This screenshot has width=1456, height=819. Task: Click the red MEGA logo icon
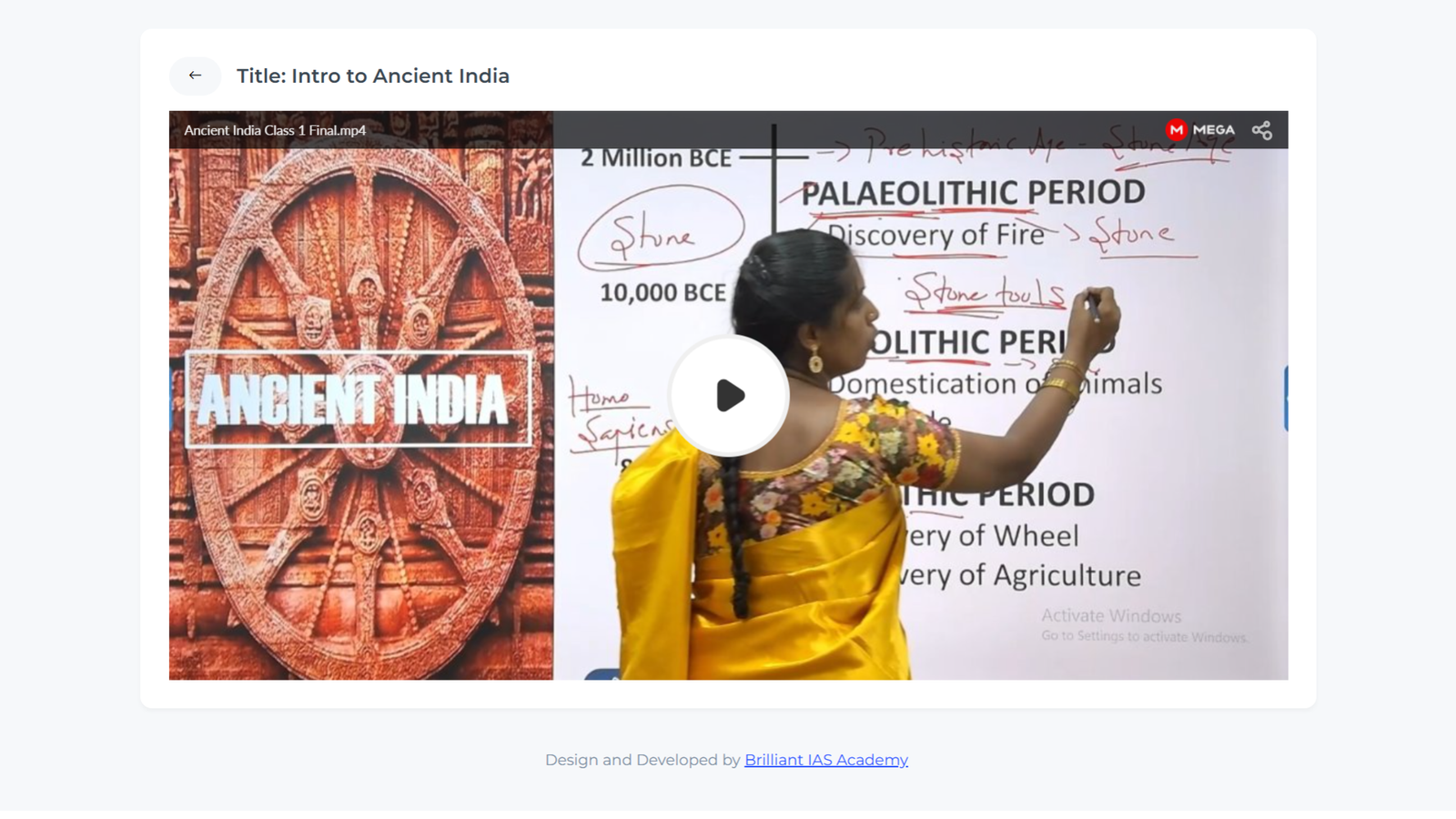tap(1177, 129)
